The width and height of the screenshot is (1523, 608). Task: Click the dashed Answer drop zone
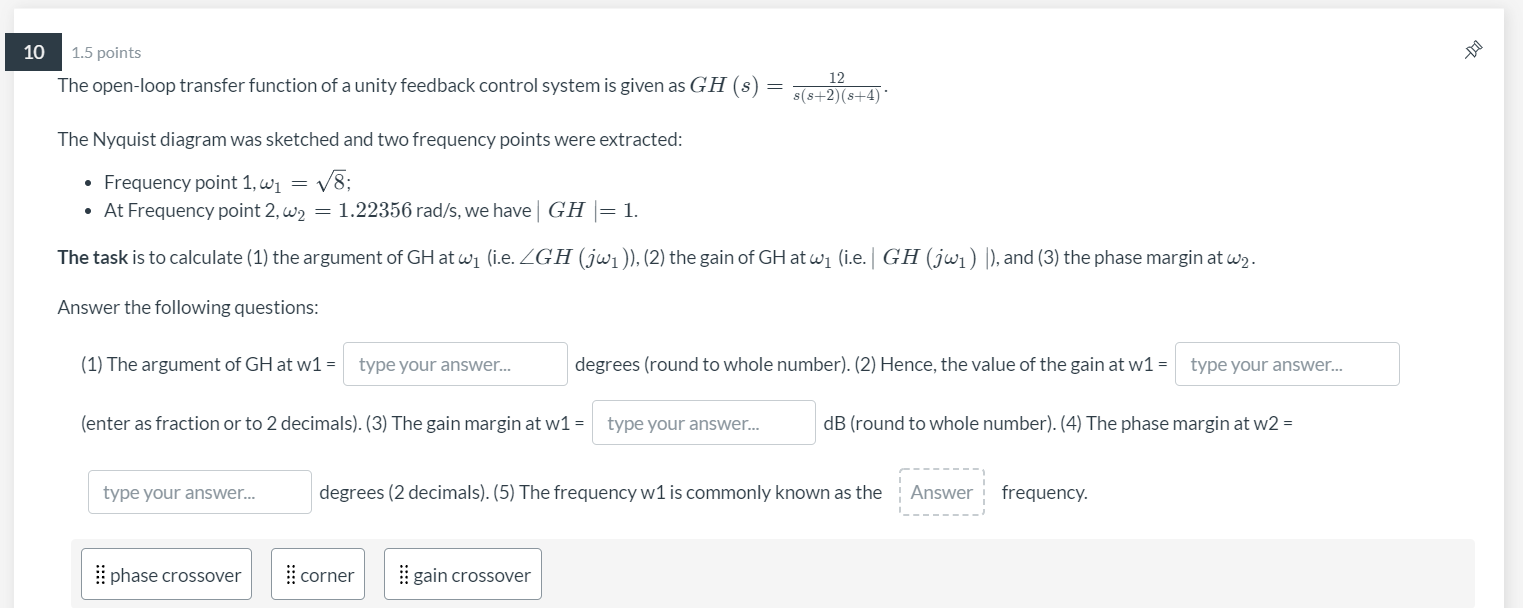[x=941, y=492]
